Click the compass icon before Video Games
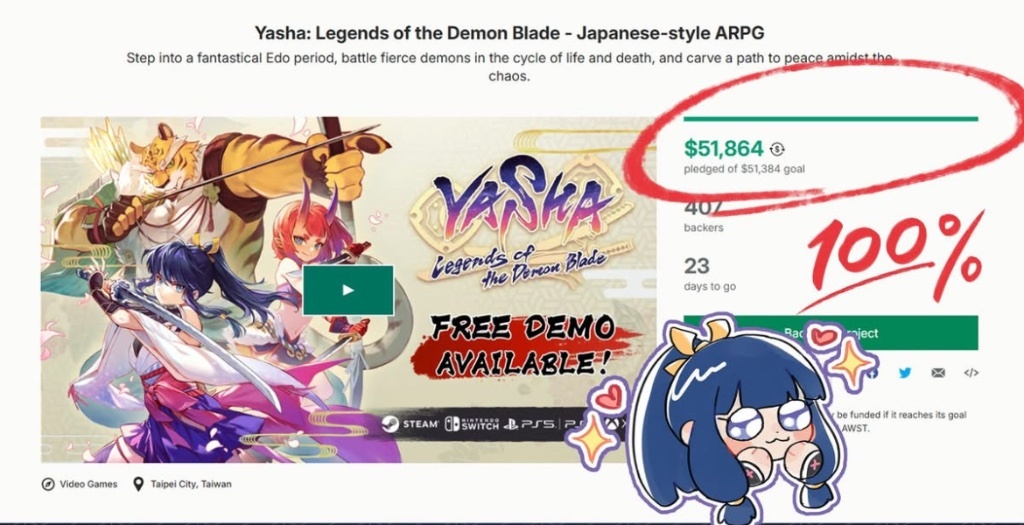 (48, 485)
